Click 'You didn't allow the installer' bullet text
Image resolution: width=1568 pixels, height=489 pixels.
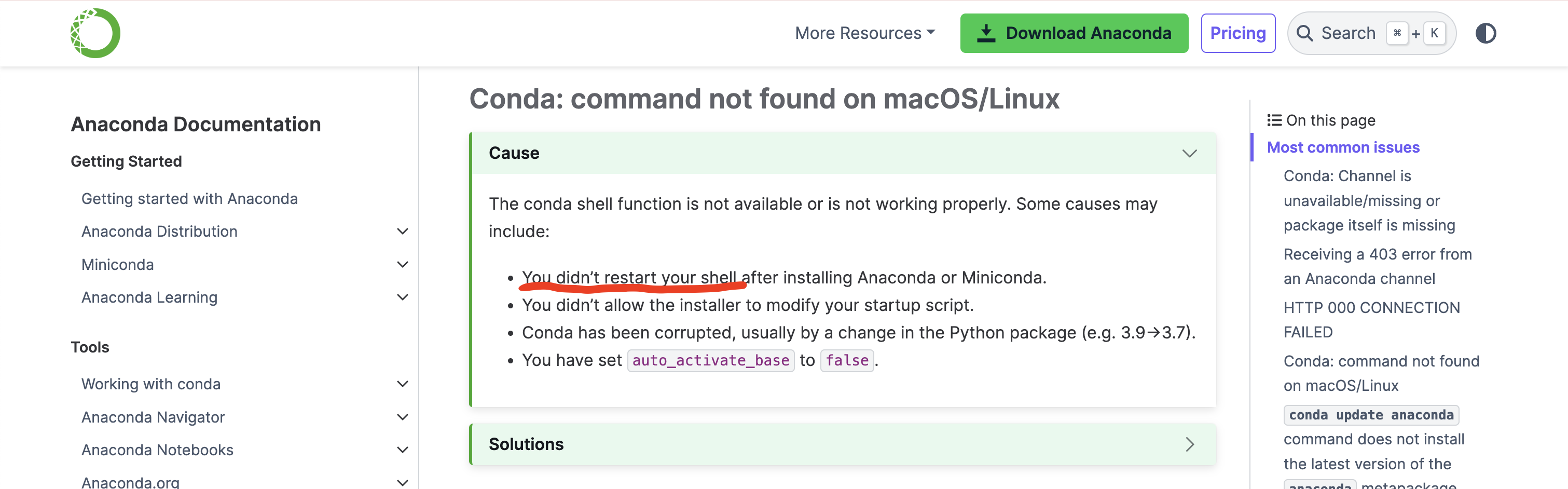click(748, 305)
